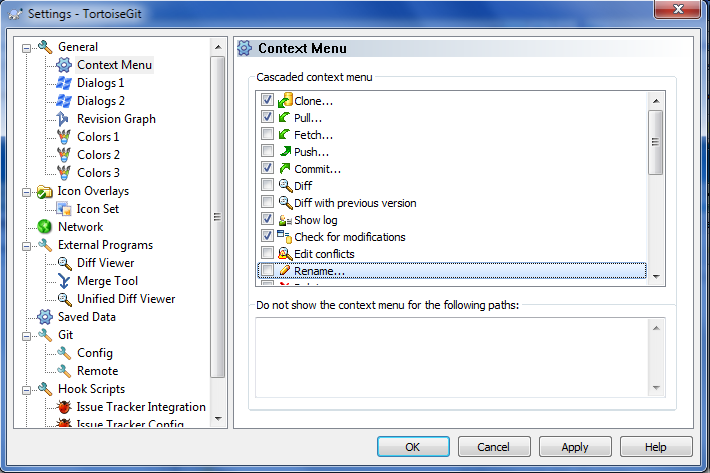Enable the Push... checkbox
Image resolution: width=710 pixels, height=473 pixels.
tap(268, 151)
